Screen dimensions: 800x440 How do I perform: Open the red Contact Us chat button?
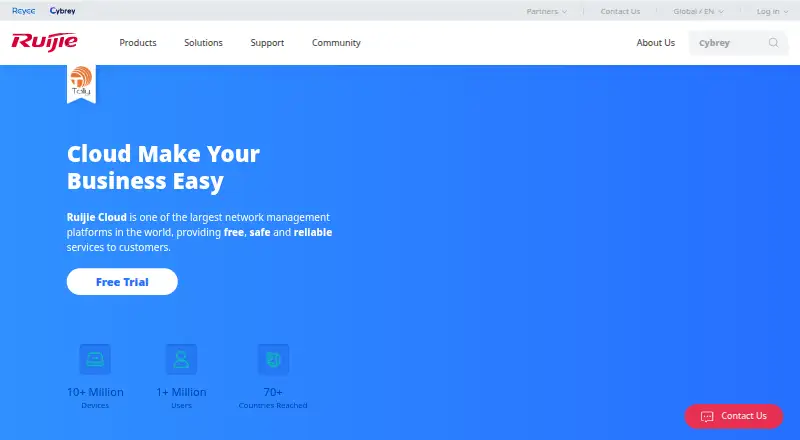733,416
